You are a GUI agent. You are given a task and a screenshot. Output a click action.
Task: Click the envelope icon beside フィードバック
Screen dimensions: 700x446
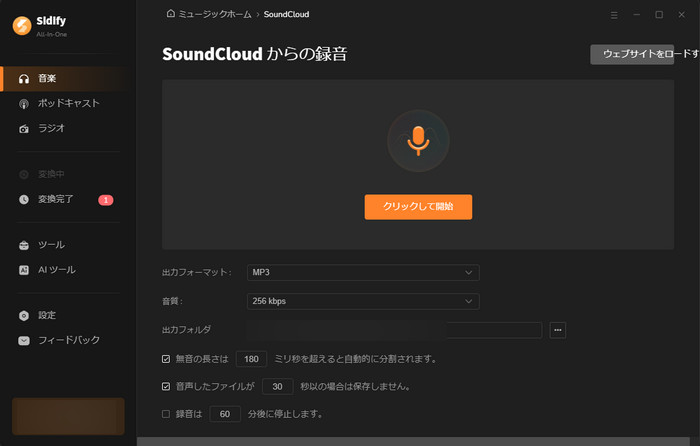24,341
